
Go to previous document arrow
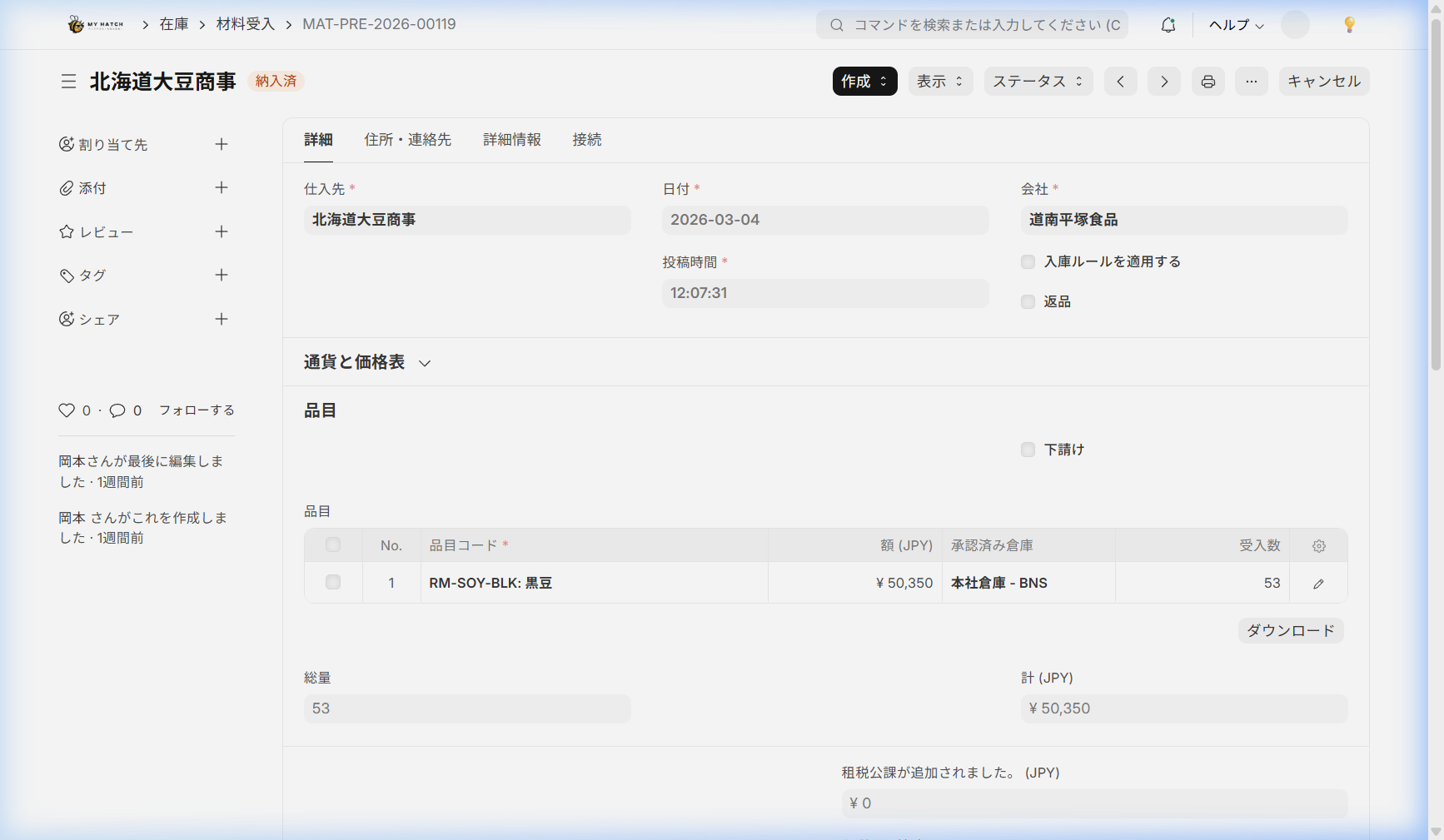point(1120,82)
